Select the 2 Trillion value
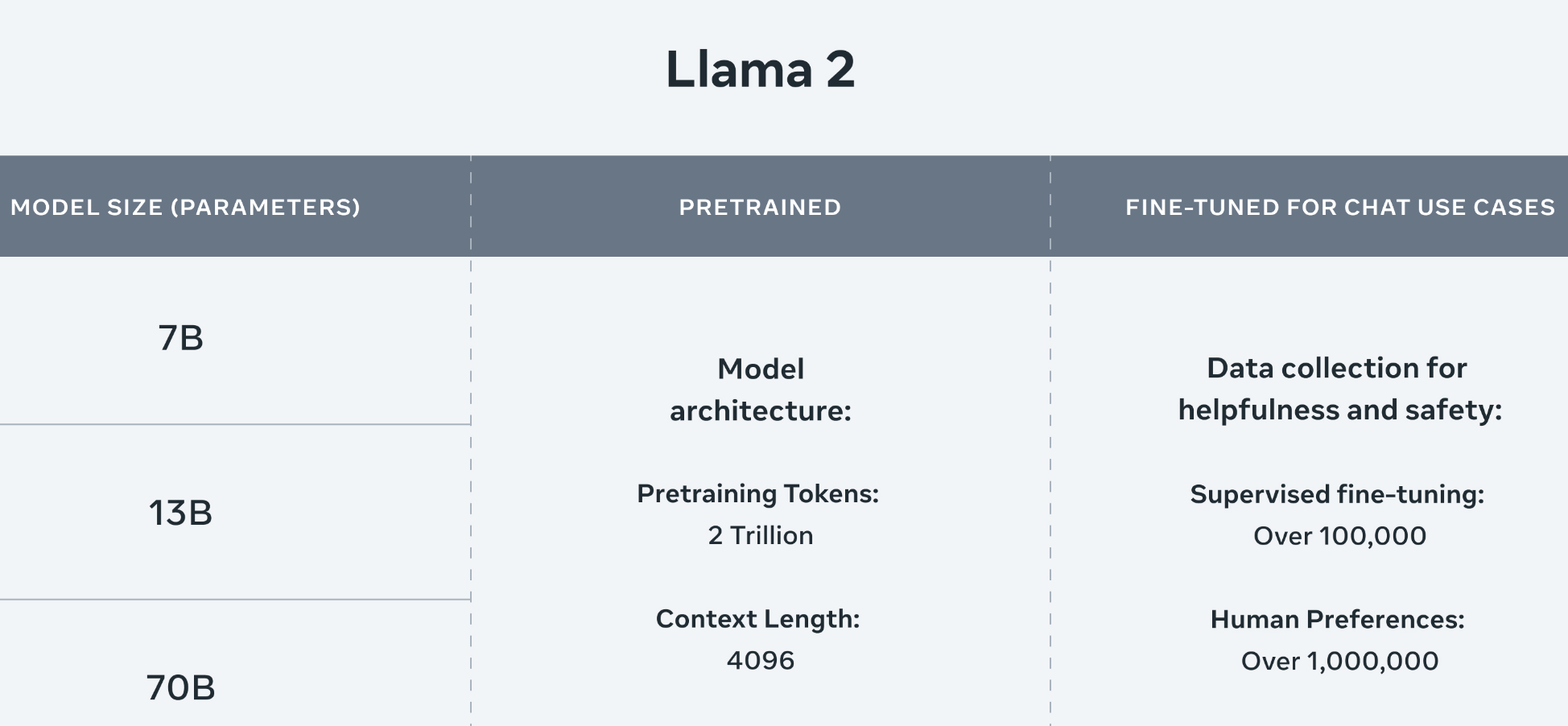 point(760,535)
